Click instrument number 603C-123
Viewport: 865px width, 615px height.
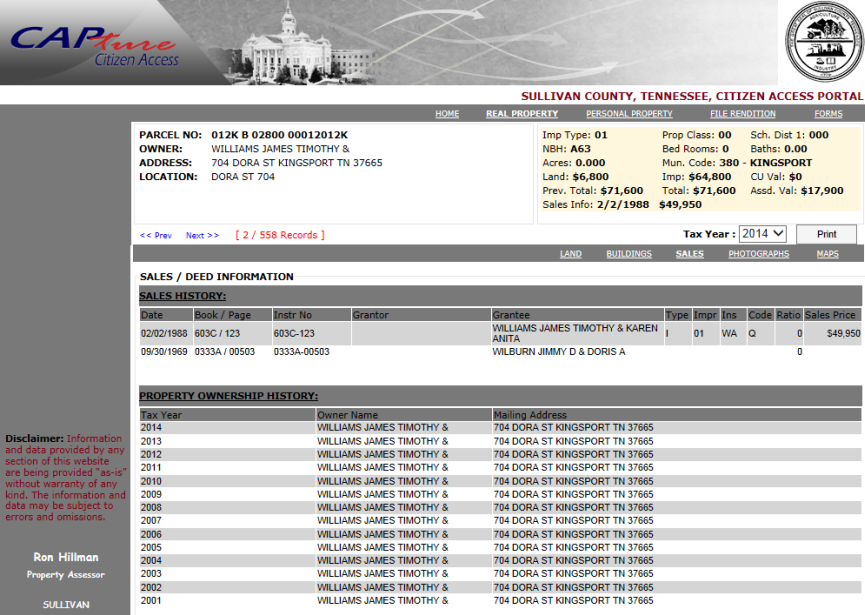tap(294, 334)
